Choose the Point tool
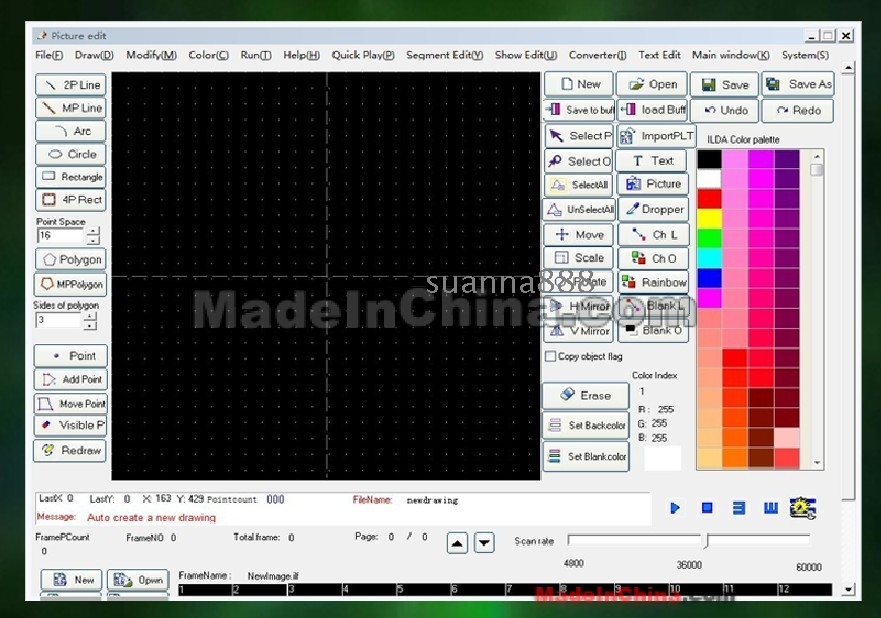 point(71,356)
